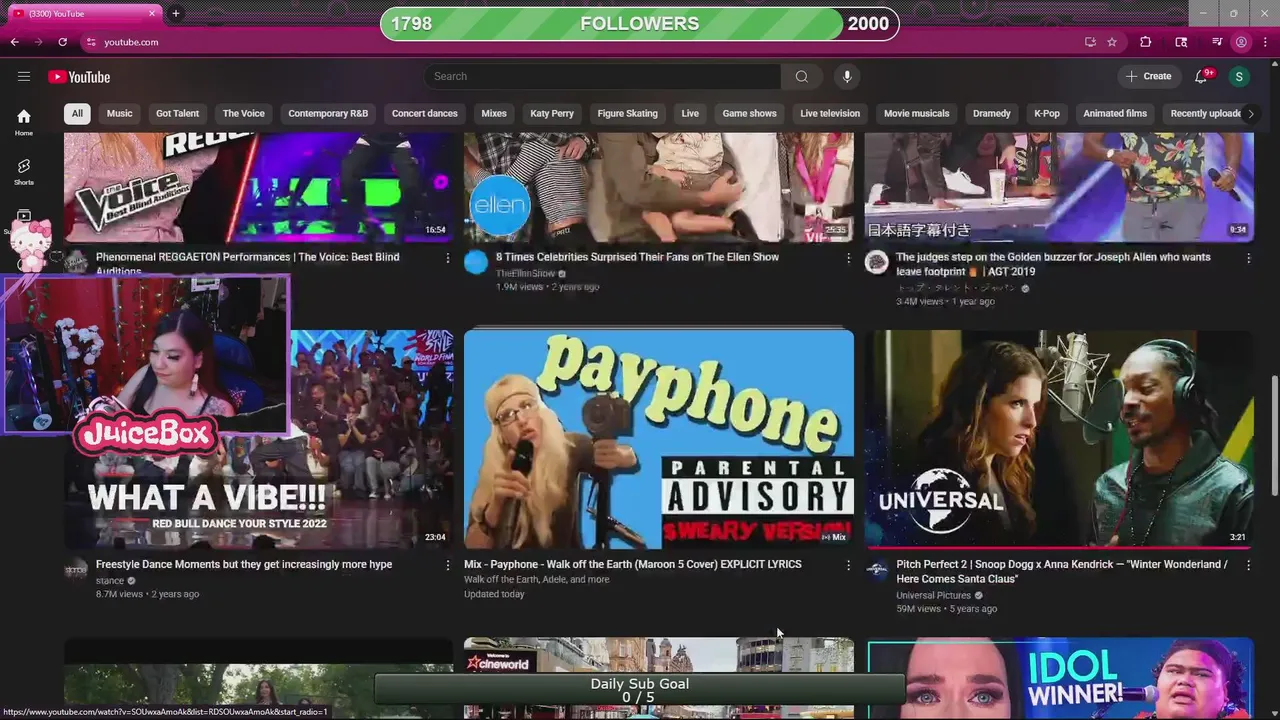The height and width of the screenshot is (720, 1280).
Task: Filter by Animated films chip
Action: (1115, 113)
